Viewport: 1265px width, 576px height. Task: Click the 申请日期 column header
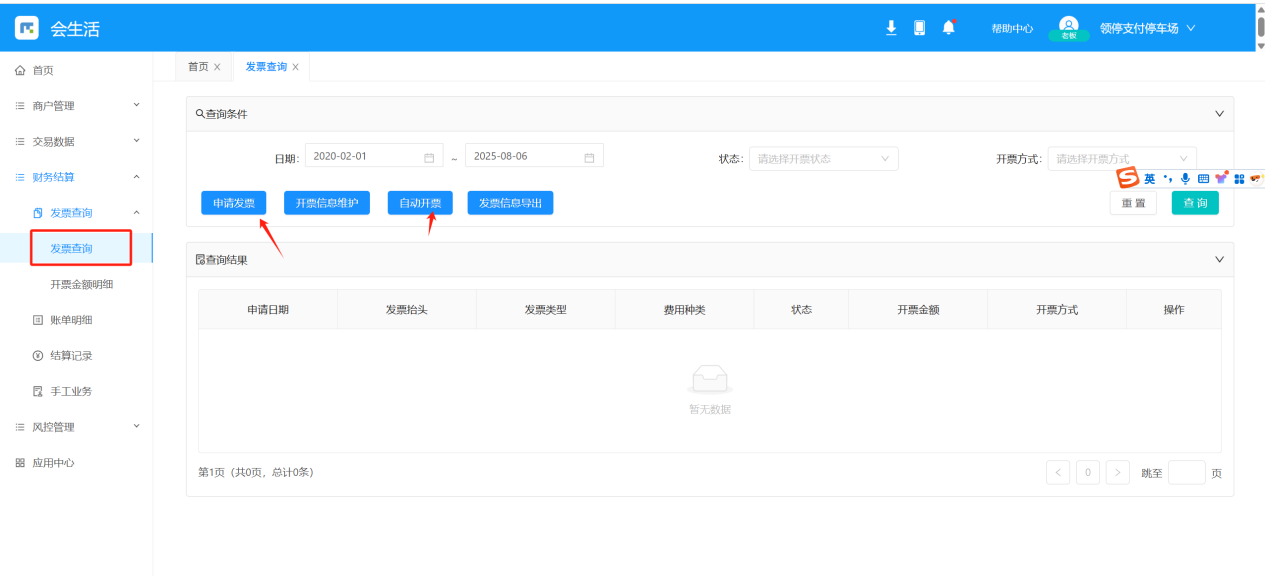click(268, 310)
